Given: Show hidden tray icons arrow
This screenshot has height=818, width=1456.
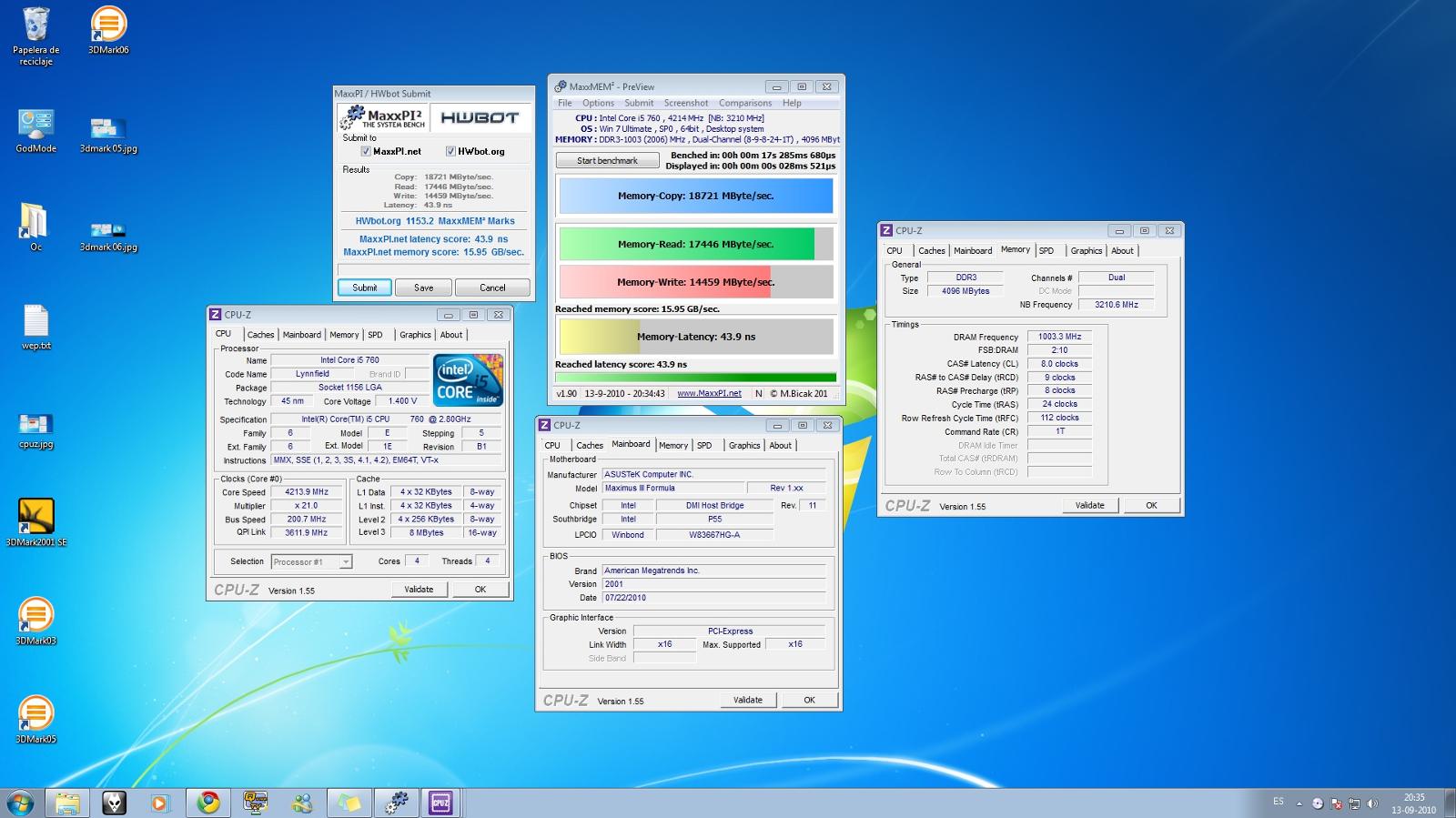Looking at the screenshot, I should (x=1299, y=803).
